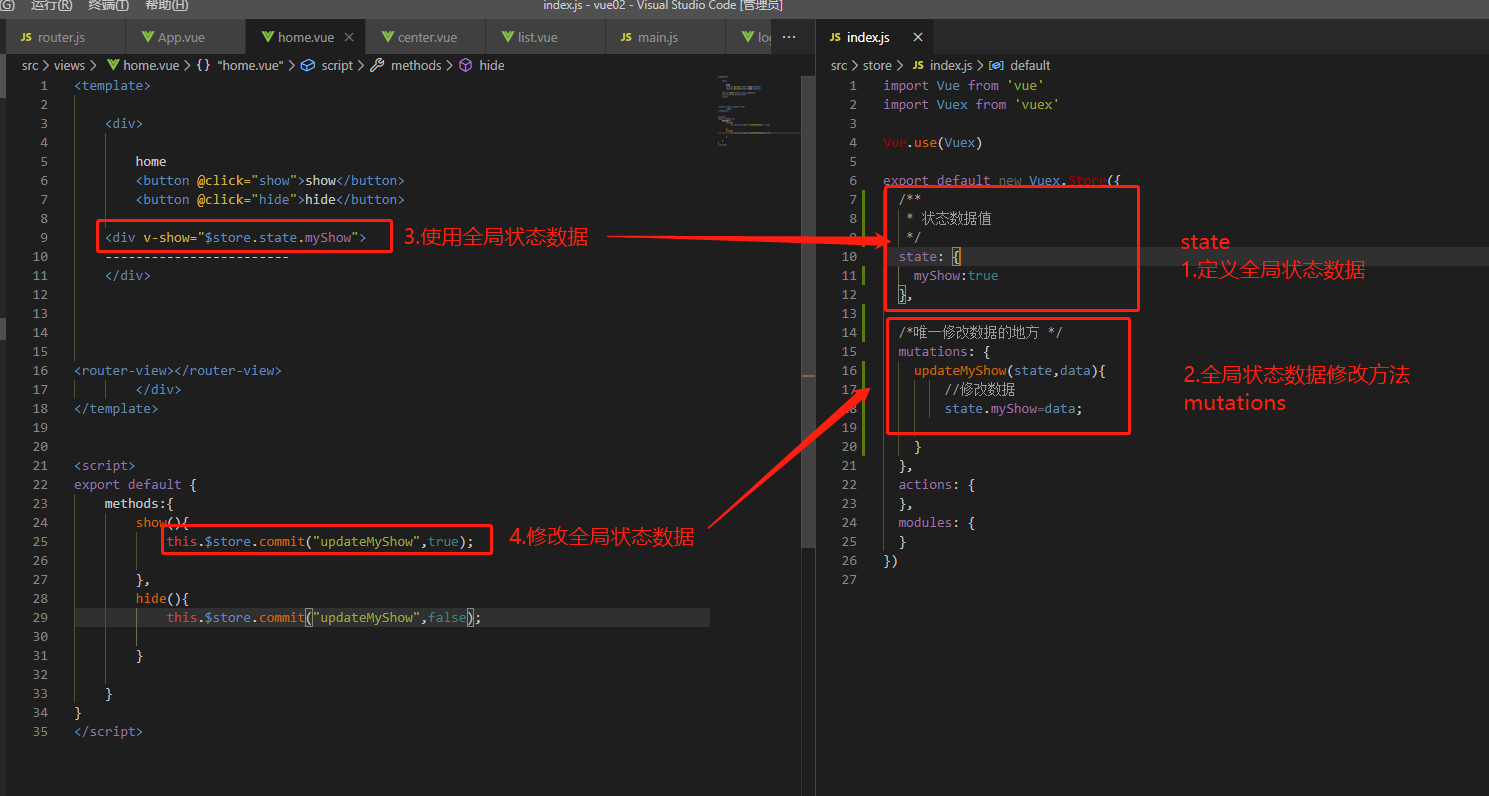Open the 运行(R) Run menu
Screen dimensions: 1489x796
pos(52,6)
